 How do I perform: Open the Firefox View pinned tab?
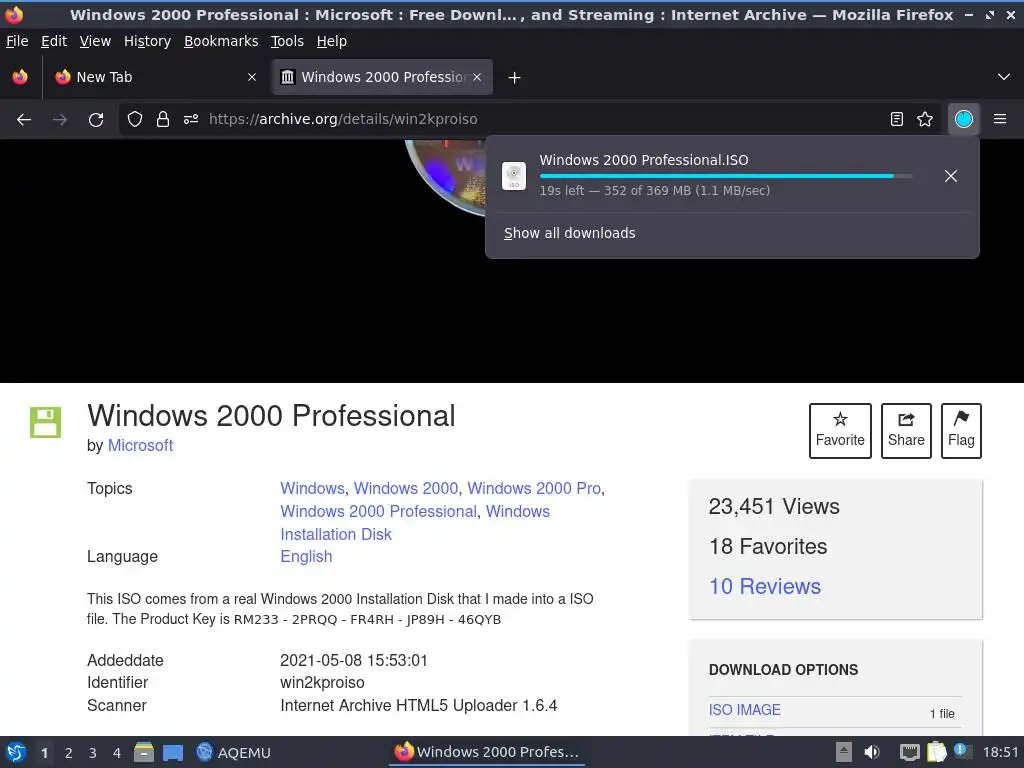(20, 77)
